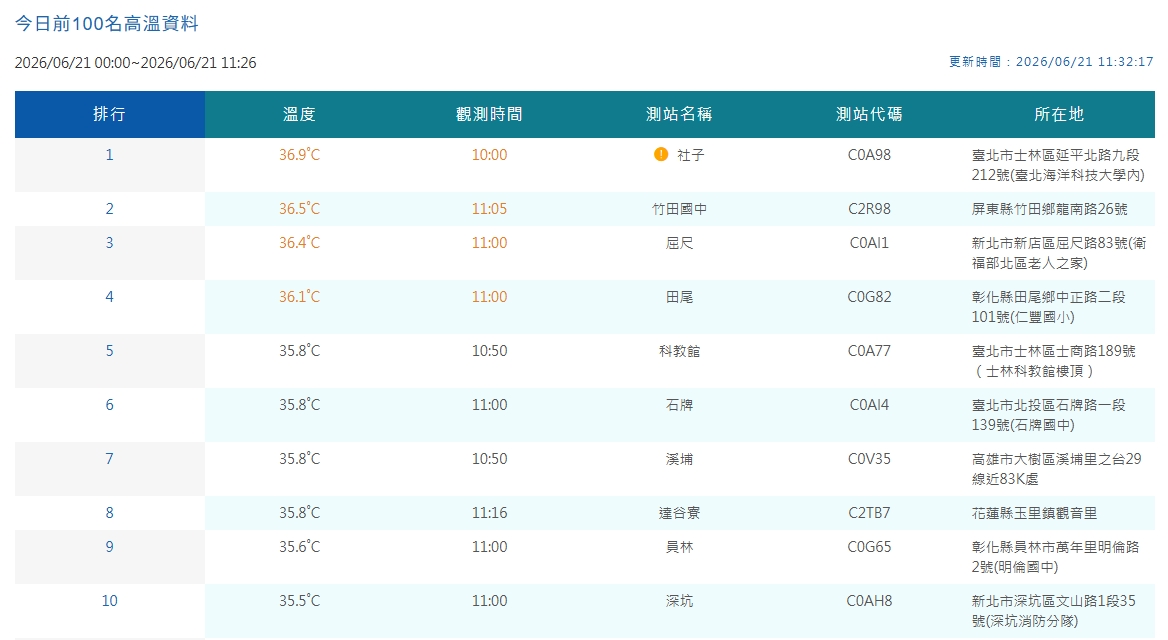Click station name 深坑
The image size is (1168, 640).
(x=679, y=601)
